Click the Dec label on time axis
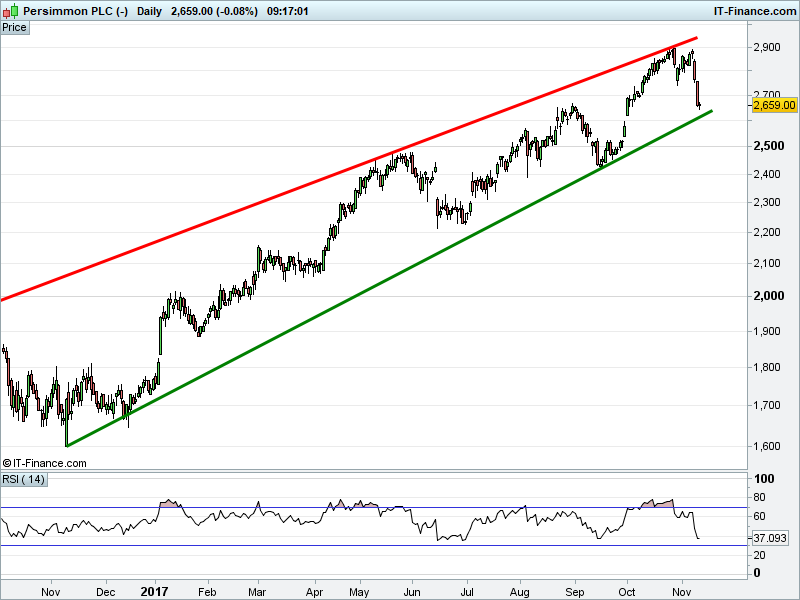800x600 pixels. tap(106, 592)
